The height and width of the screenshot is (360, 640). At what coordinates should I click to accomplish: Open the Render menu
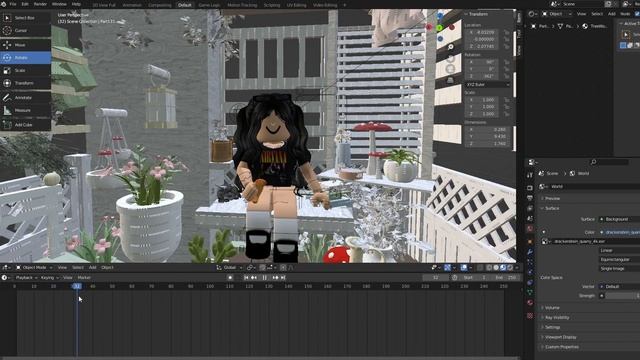(40, 4)
